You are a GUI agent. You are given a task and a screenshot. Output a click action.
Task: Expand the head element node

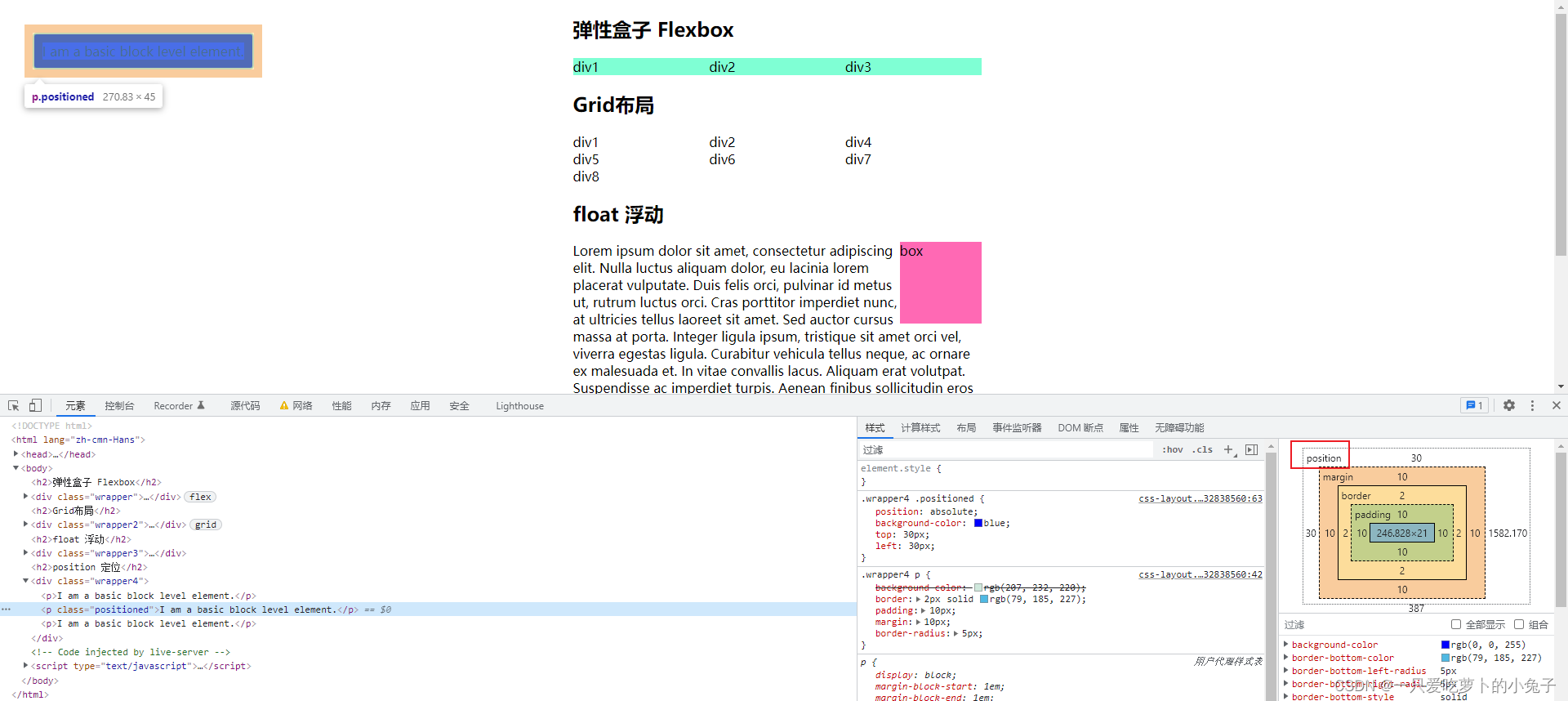click(x=16, y=453)
